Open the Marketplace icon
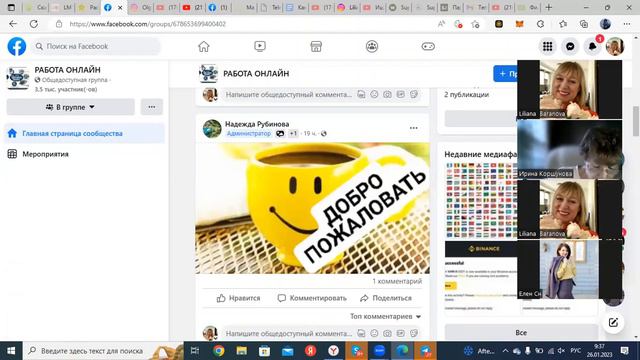The width and height of the screenshot is (640, 360). [316, 47]
